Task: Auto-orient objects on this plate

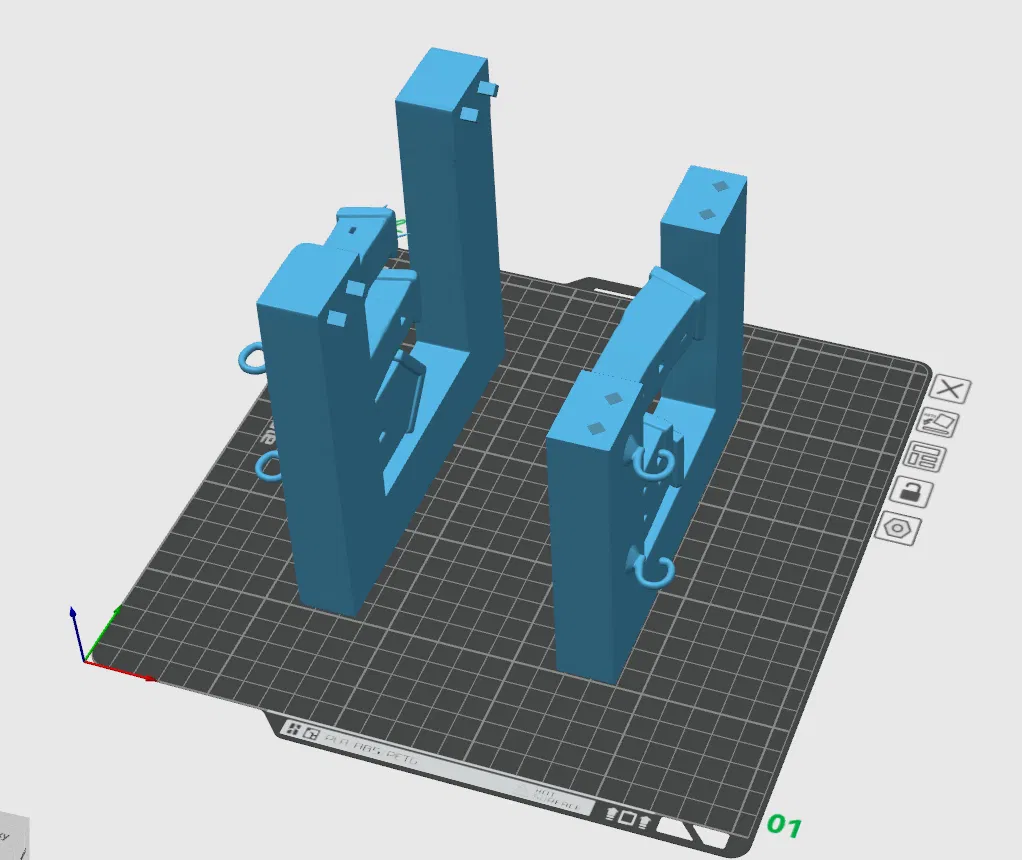Action: 940,423
